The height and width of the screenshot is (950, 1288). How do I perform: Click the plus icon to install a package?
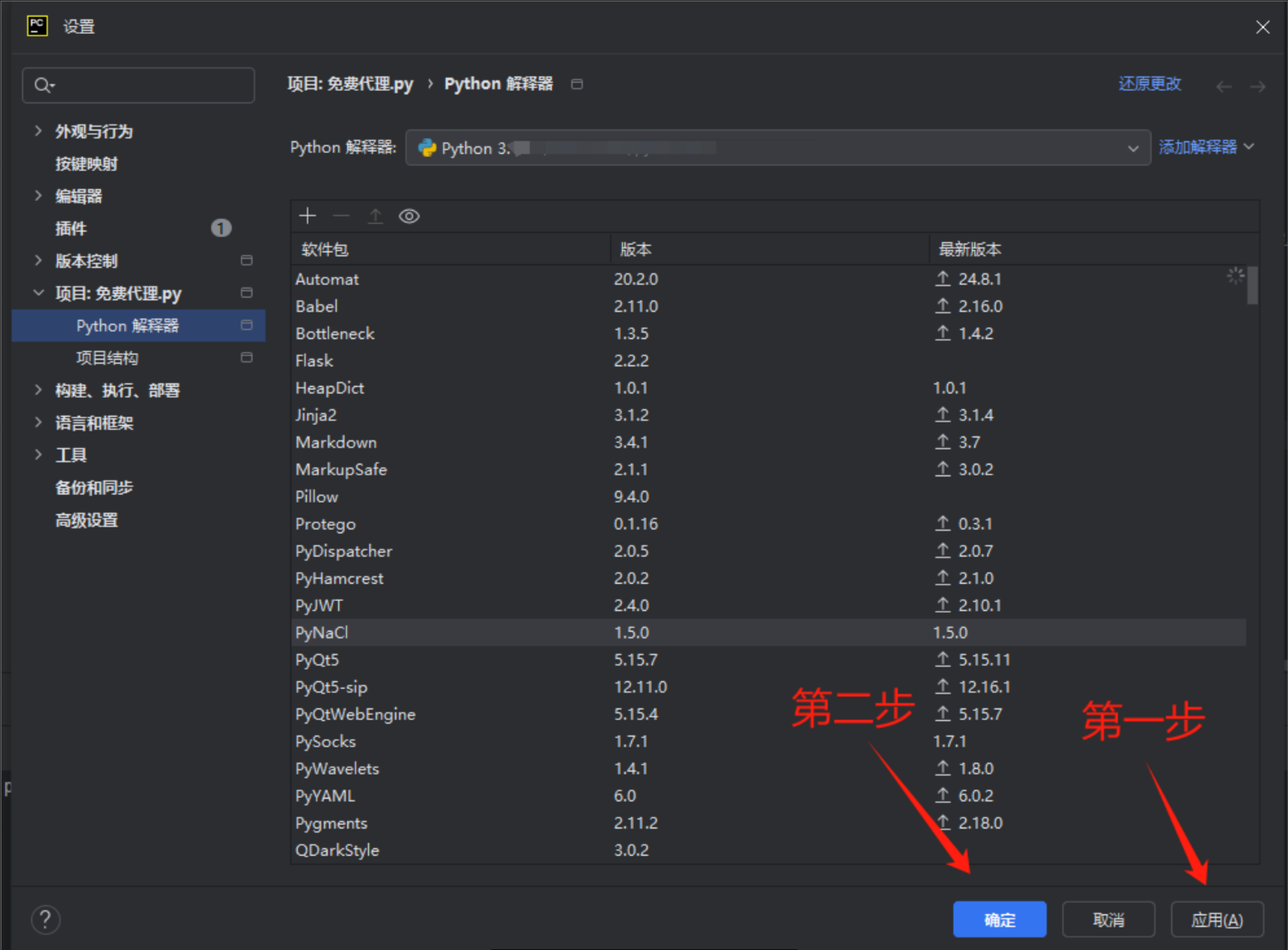[x=308, y=216]
